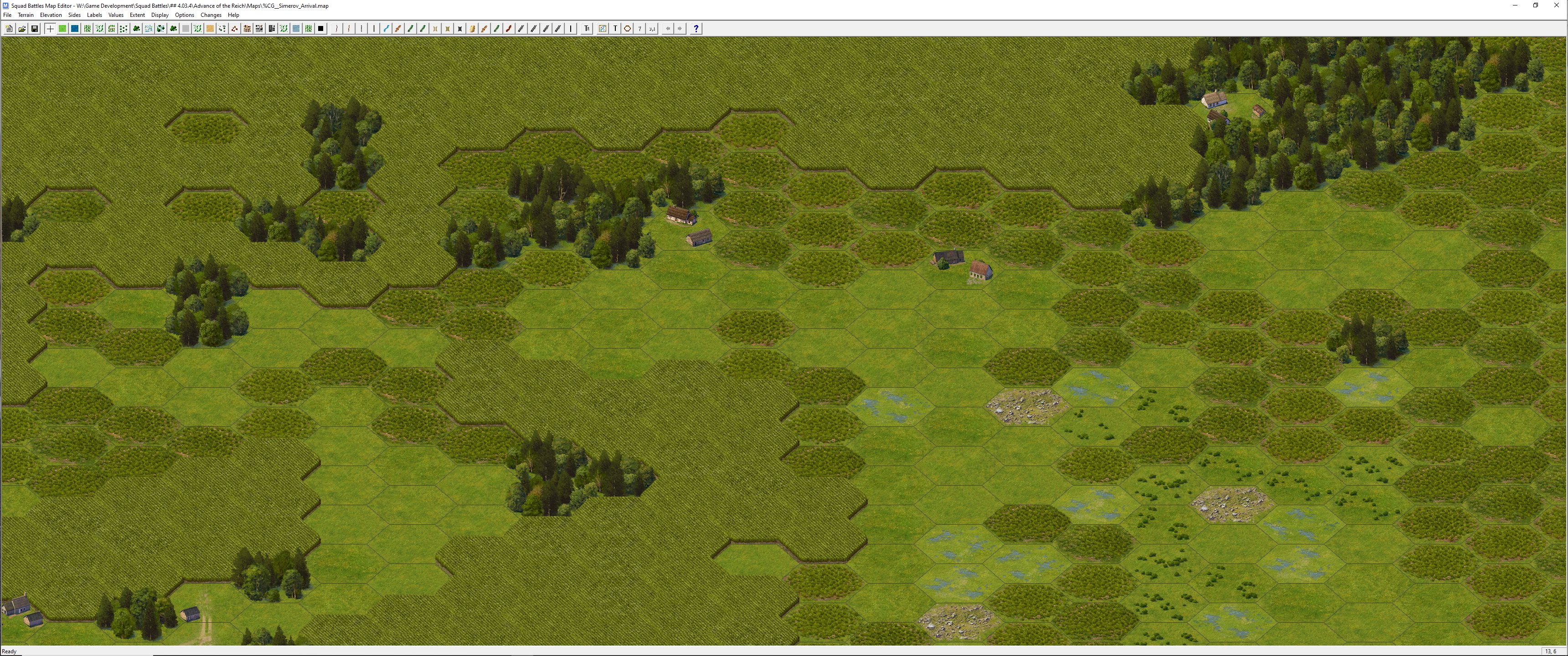Select the blue stream drawing tool
Viewport: 1568px width, 656px height.
coord(386,29)
